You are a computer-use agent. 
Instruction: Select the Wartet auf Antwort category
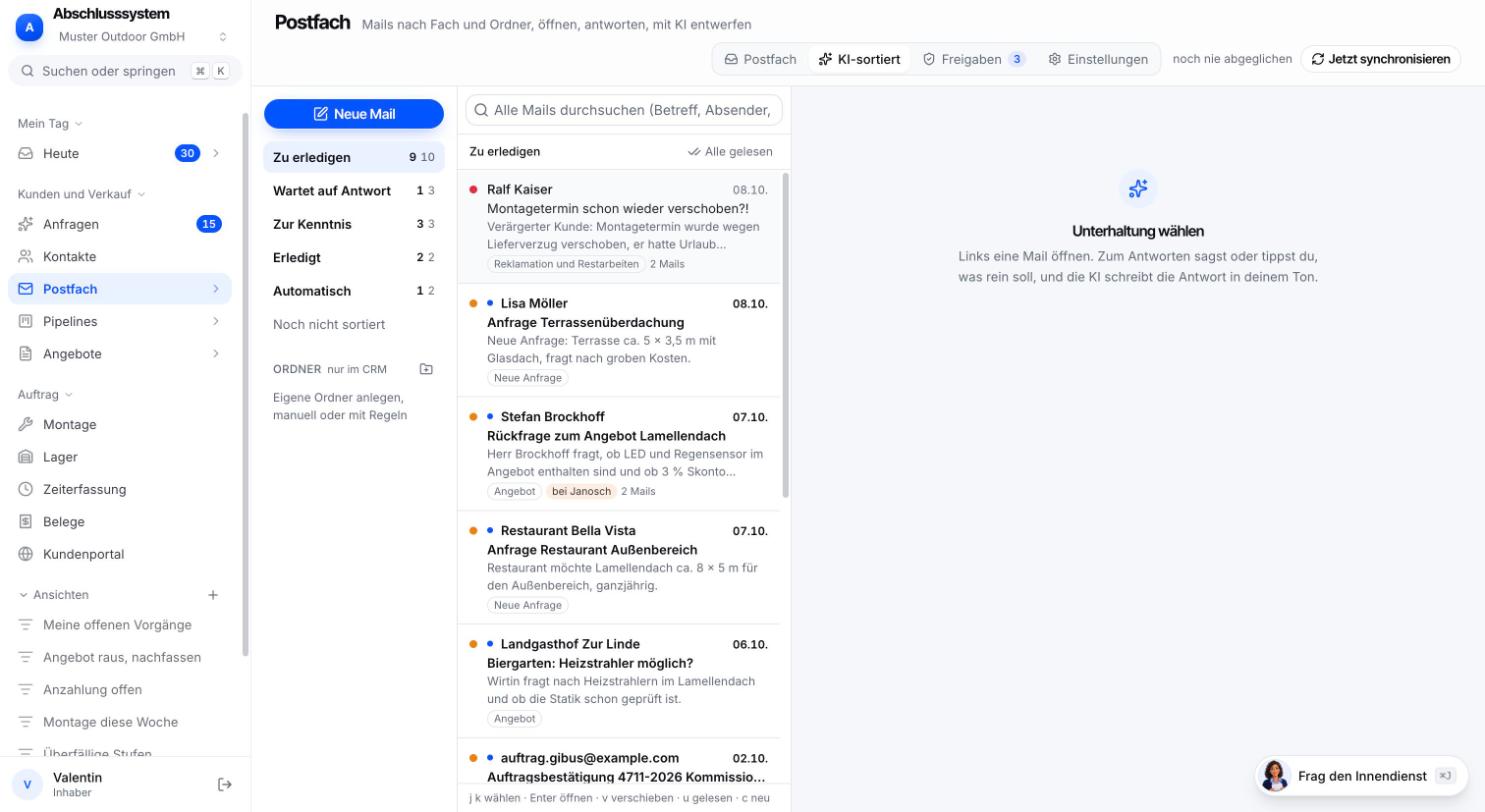[x=354, y=191]
